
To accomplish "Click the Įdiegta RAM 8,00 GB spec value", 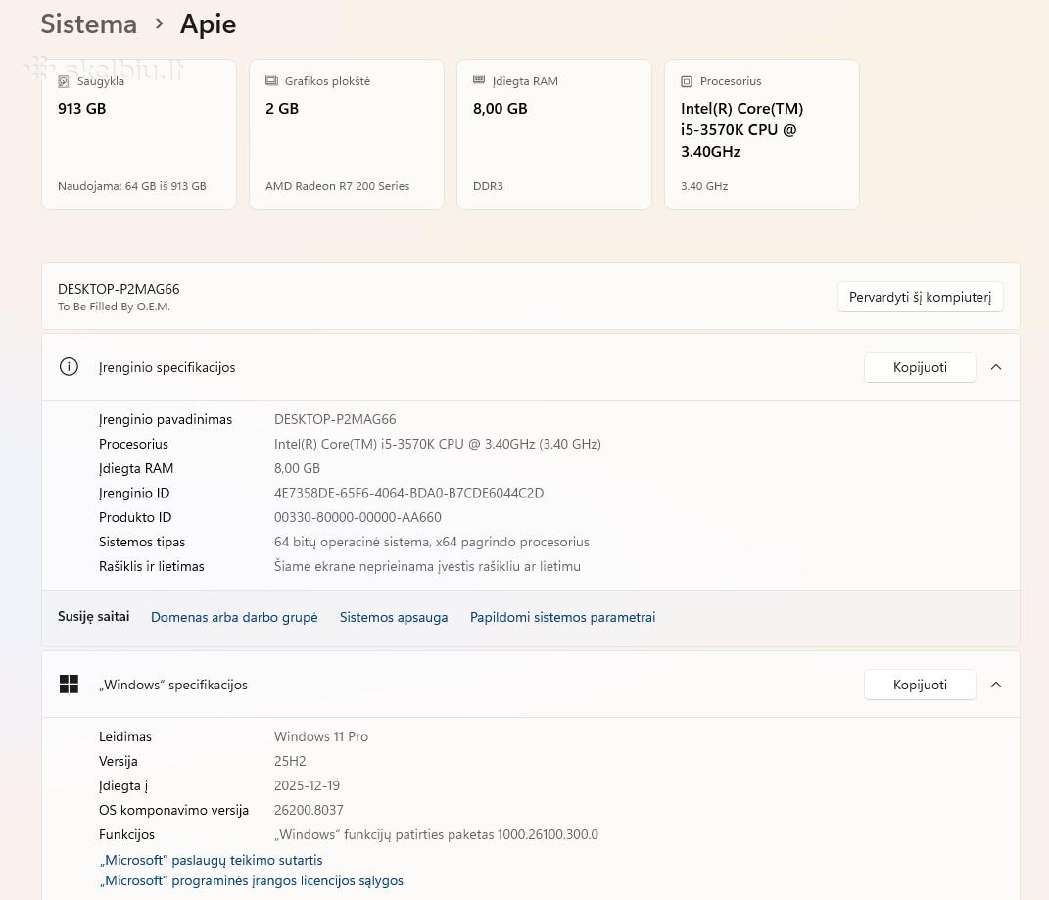I will click(296, 468).
